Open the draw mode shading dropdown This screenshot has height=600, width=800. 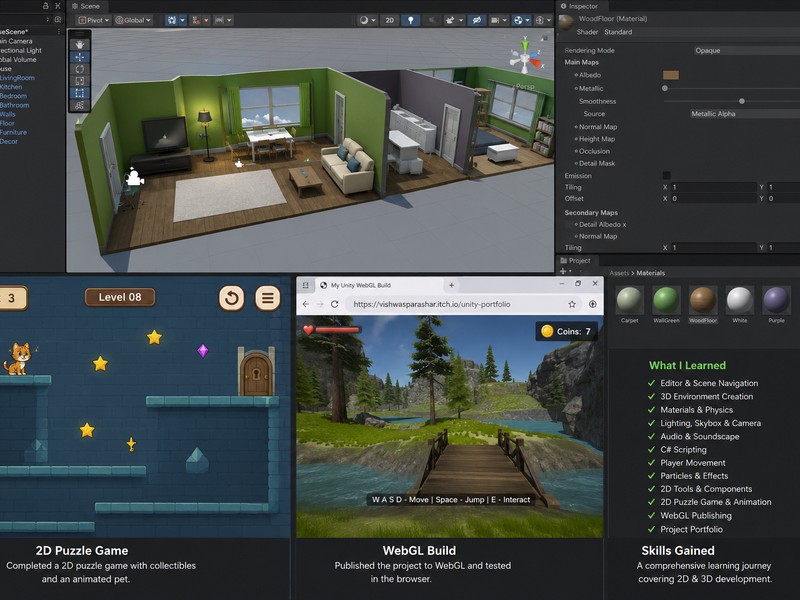pos(367,20)
